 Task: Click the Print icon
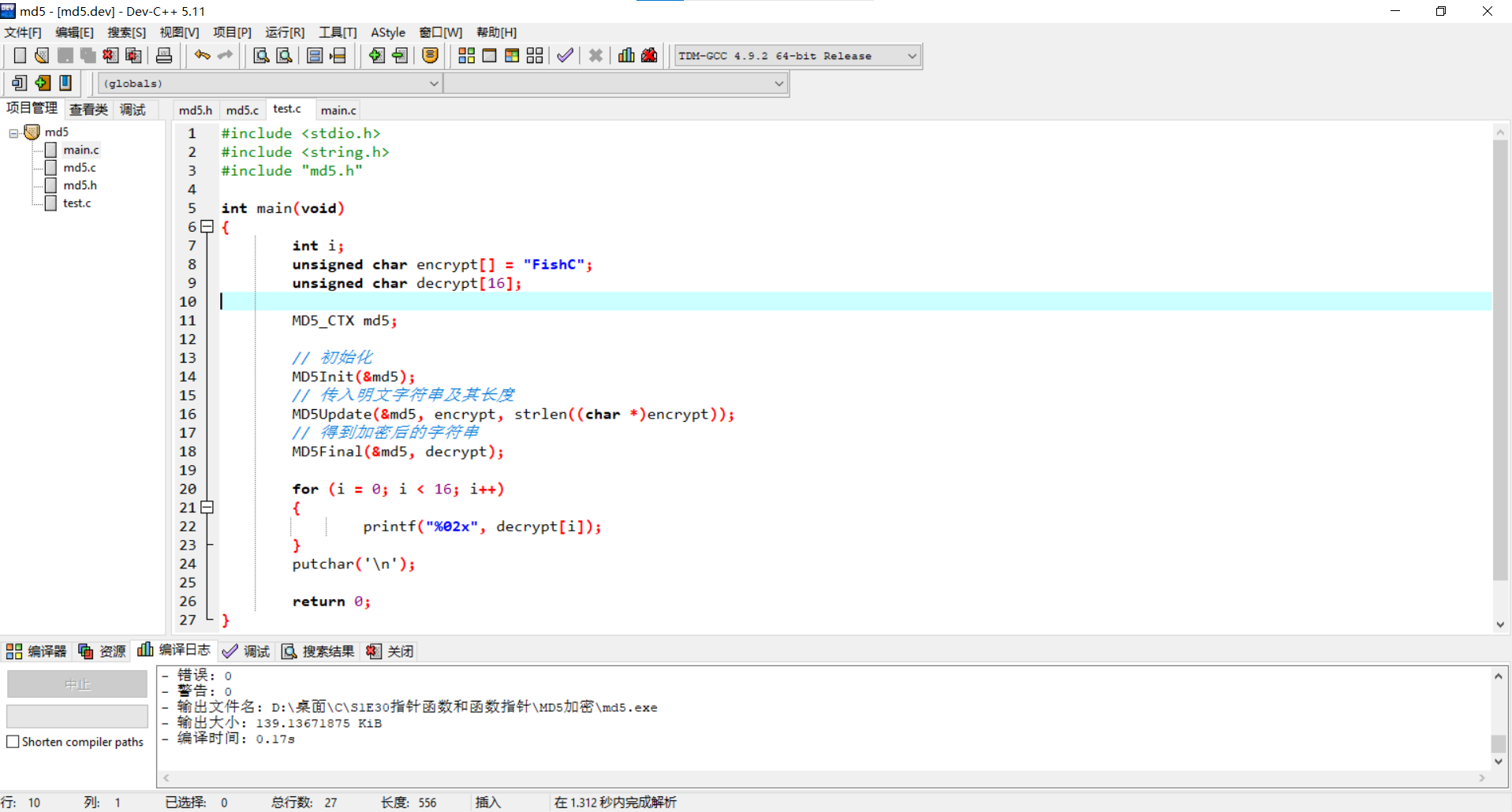tap(164, 55)
